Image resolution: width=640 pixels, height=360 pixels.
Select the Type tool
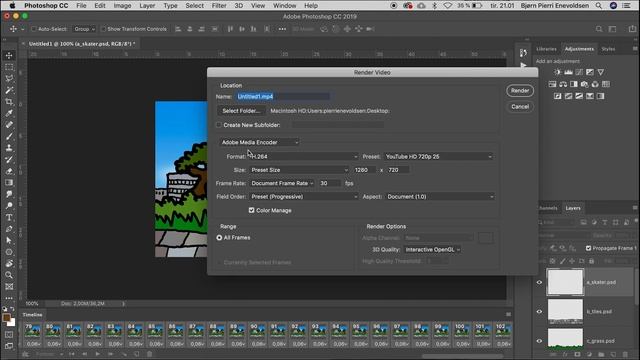pos(9,218)
